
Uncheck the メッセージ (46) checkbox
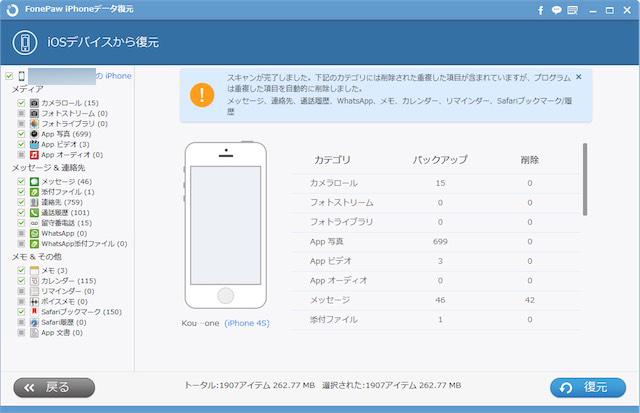21,181
